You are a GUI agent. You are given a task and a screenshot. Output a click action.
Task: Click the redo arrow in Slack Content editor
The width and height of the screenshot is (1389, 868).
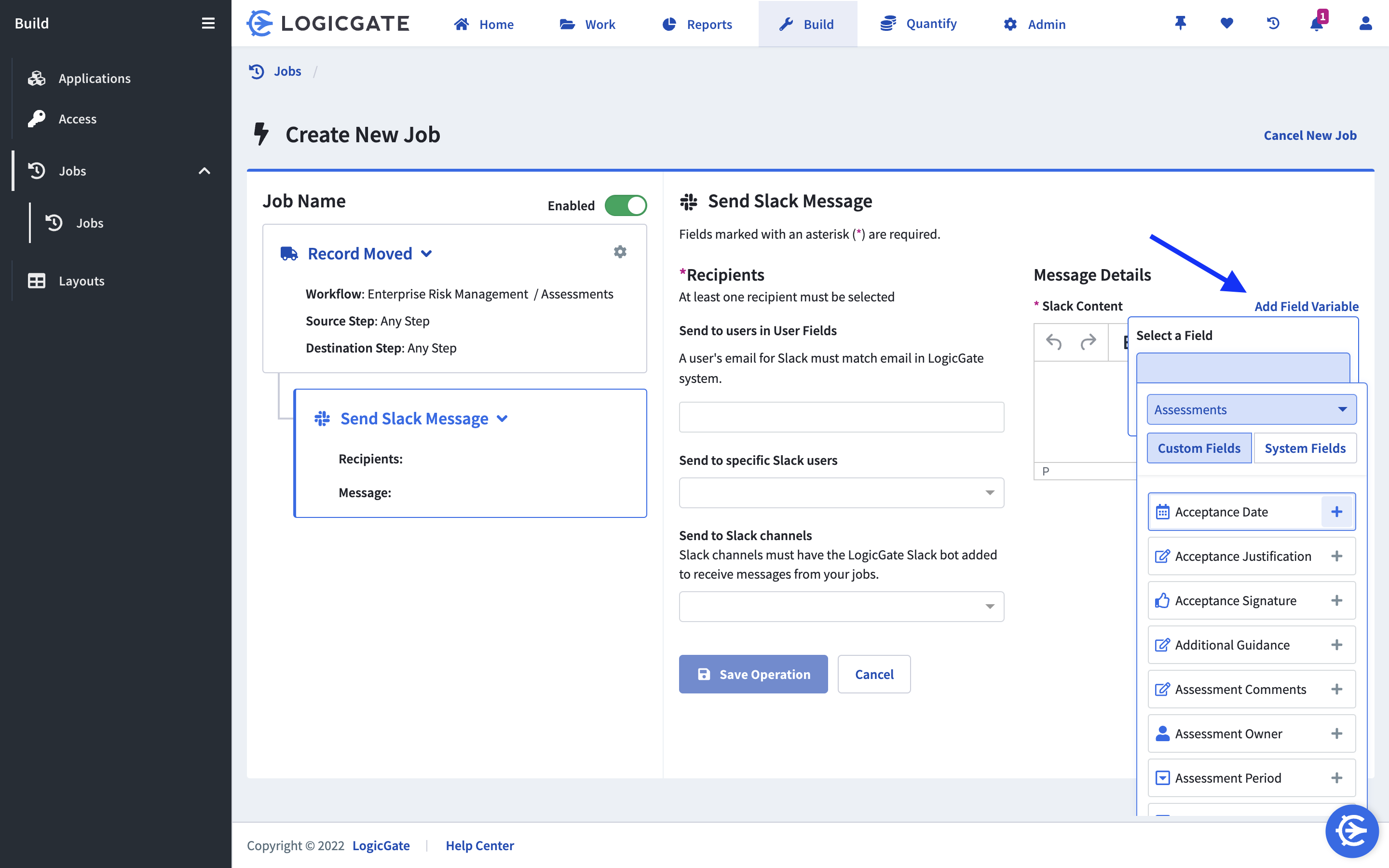(1088, 342)
